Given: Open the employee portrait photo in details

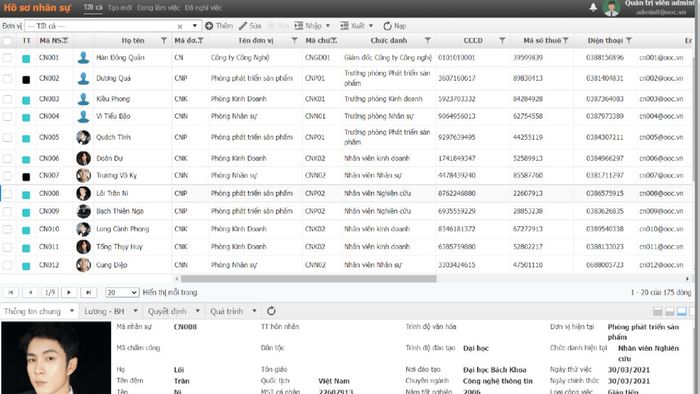Looking at the screenshot, I should click(x=56, y=358).
